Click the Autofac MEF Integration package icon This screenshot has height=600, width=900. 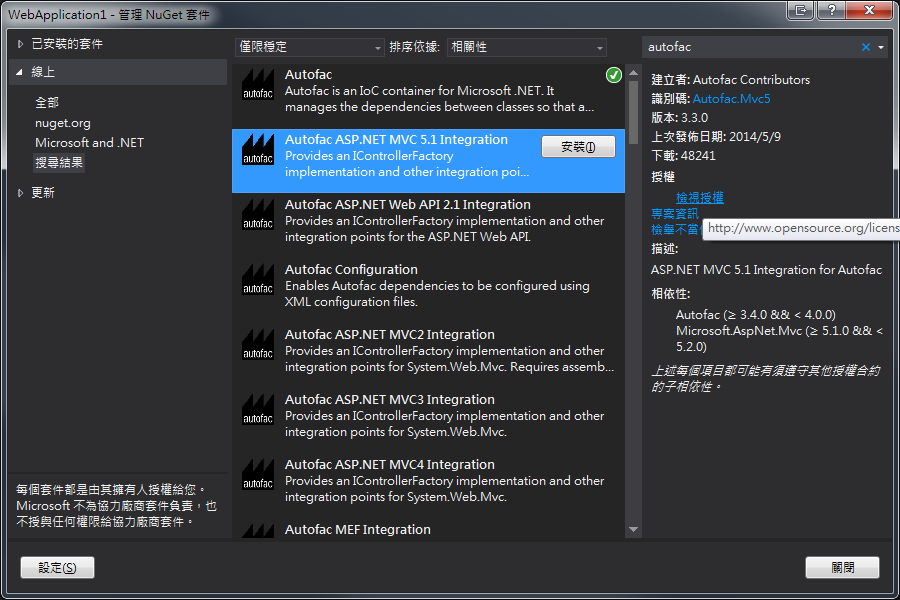[258, 530]
